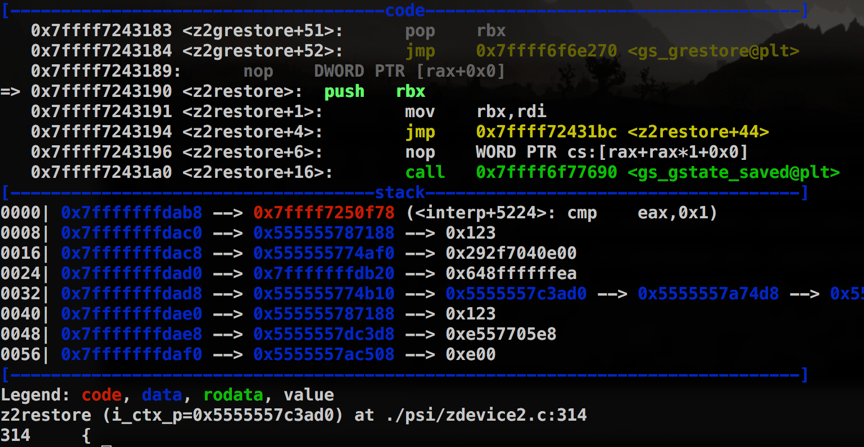Click pointer 0x5555557dc3d8

[x=324, y=335]
